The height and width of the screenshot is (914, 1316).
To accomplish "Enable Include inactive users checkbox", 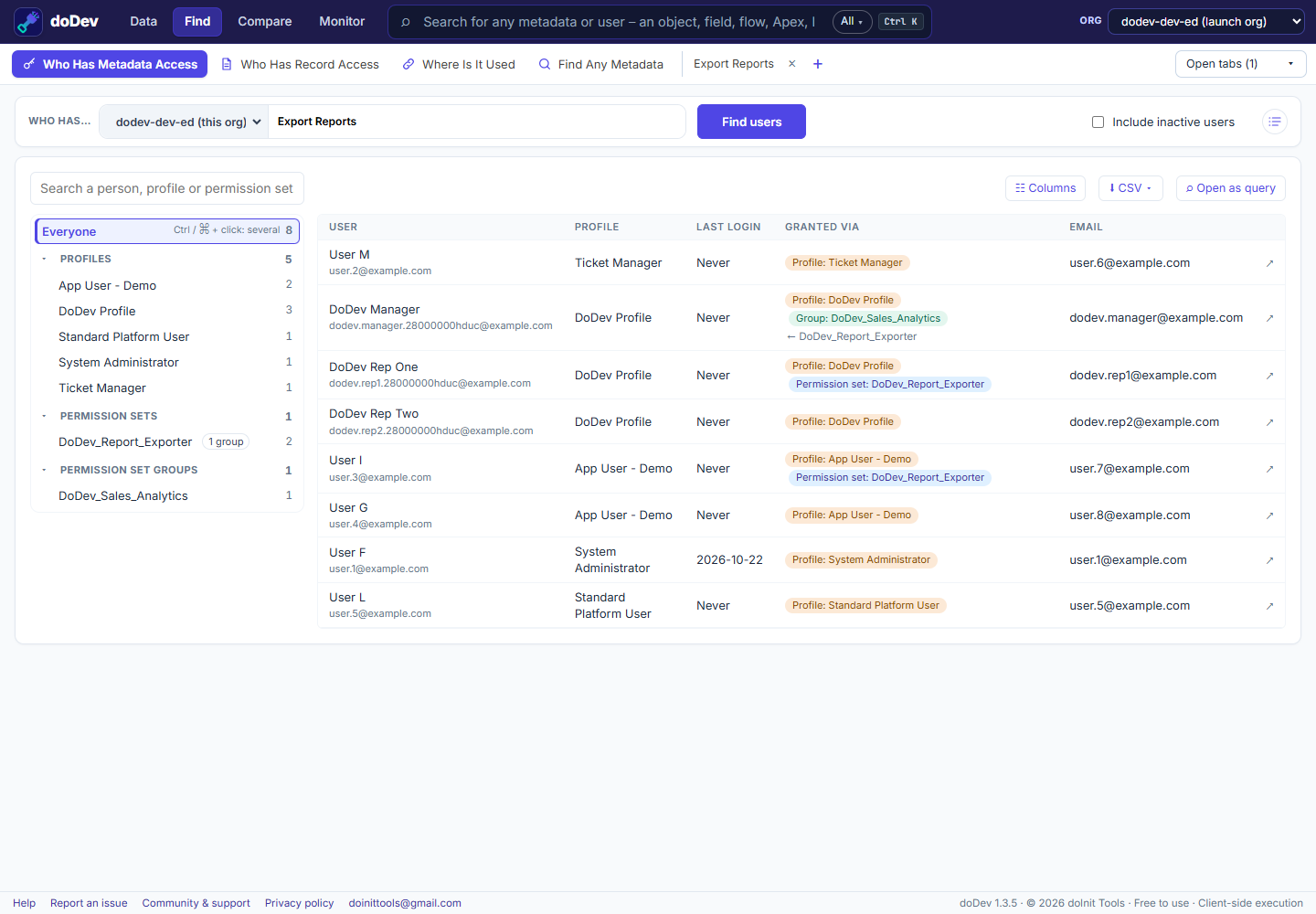I will [x=1098, y=122].
